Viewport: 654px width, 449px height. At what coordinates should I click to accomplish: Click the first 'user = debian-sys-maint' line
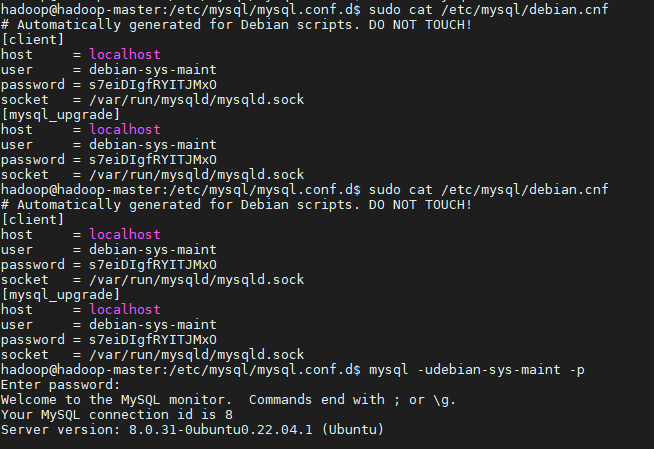(108, 70)
